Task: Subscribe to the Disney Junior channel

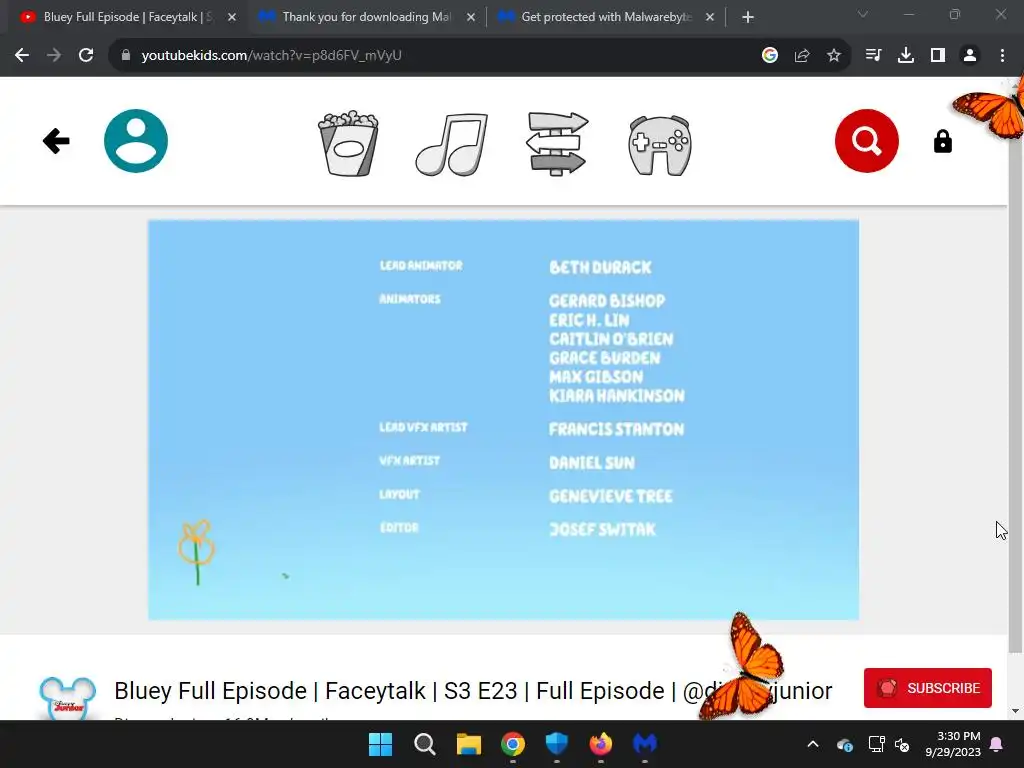Action: tap(927, 688)
